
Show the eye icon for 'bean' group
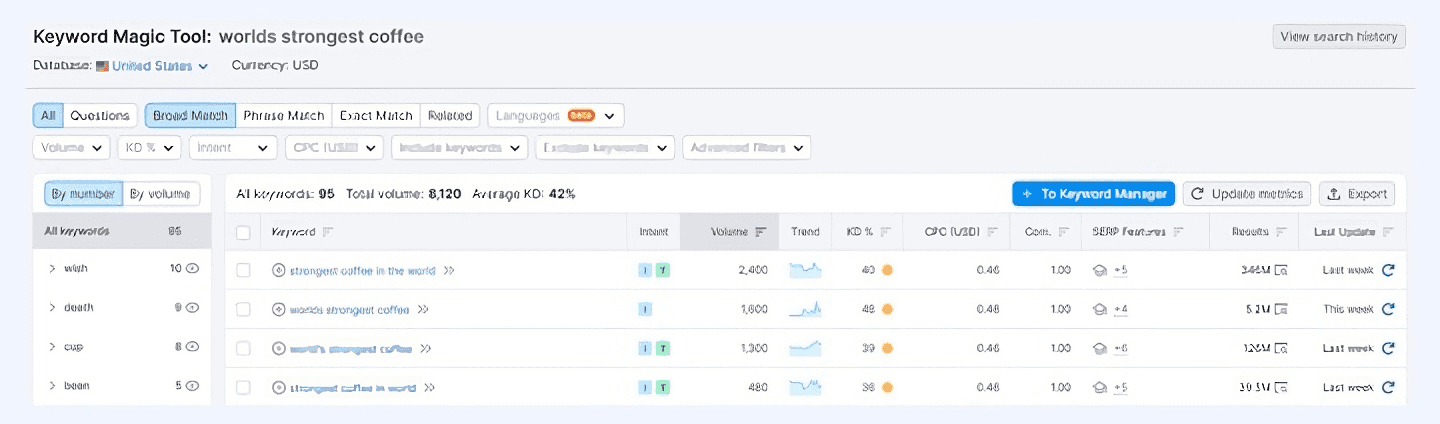pos(193,385)
